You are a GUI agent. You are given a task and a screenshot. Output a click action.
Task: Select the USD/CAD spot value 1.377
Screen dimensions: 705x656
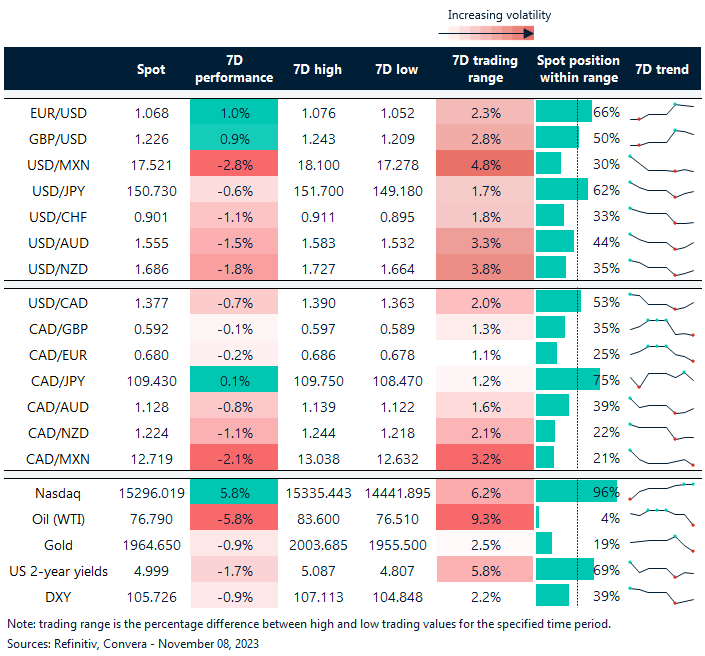tap(150, 302)
